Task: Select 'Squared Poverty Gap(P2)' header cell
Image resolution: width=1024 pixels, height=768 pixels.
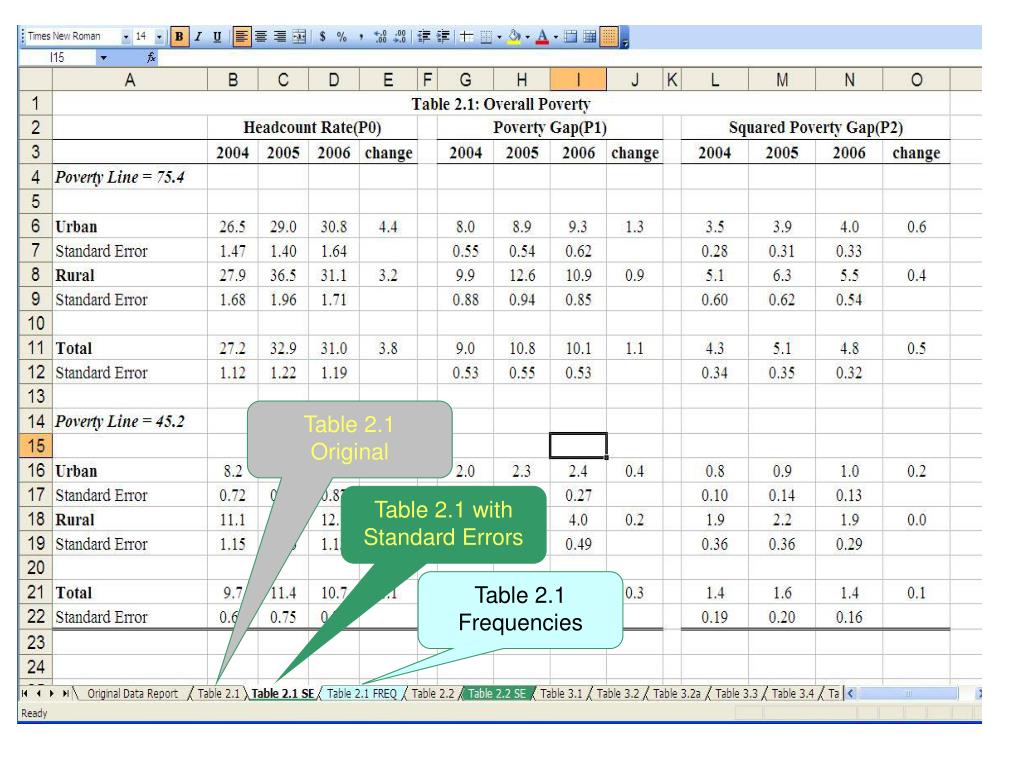Action: point(816,127)
